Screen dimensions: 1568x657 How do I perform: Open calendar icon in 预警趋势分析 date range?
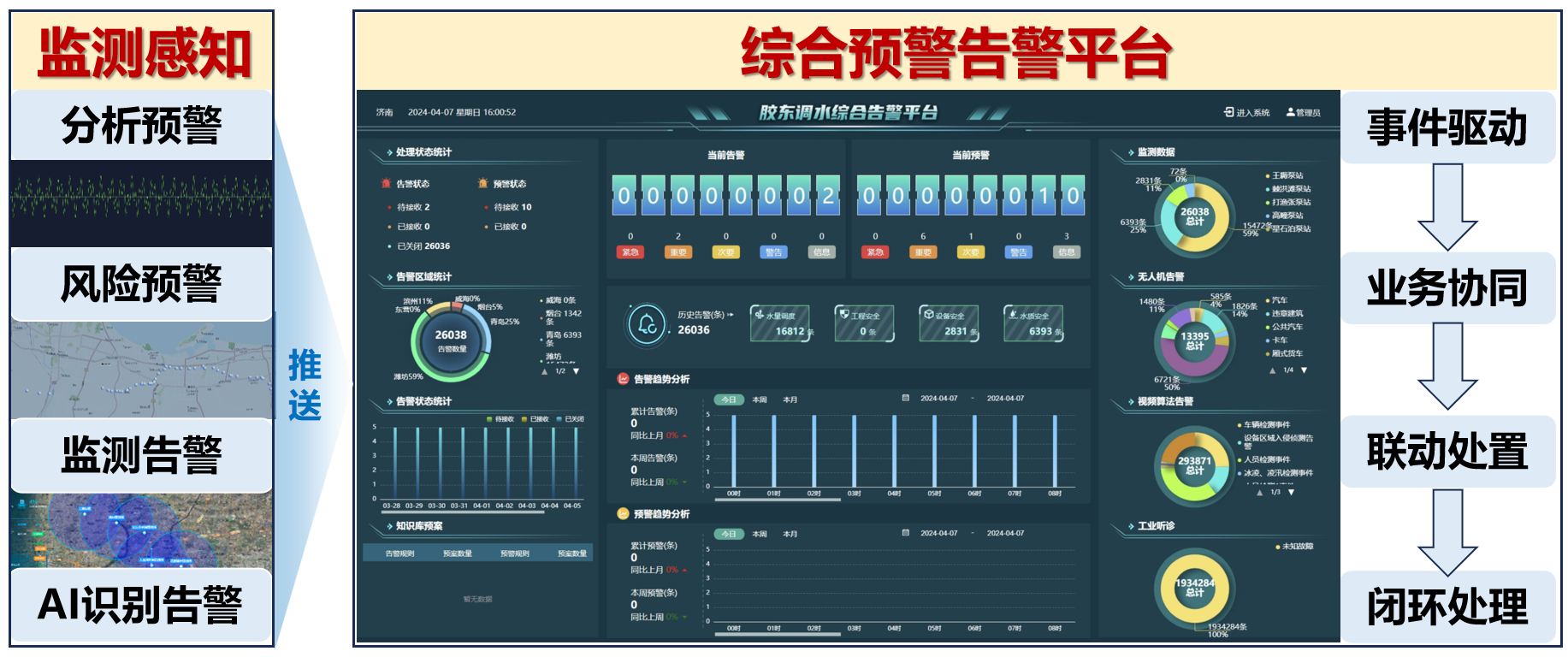tap(906, 533)
